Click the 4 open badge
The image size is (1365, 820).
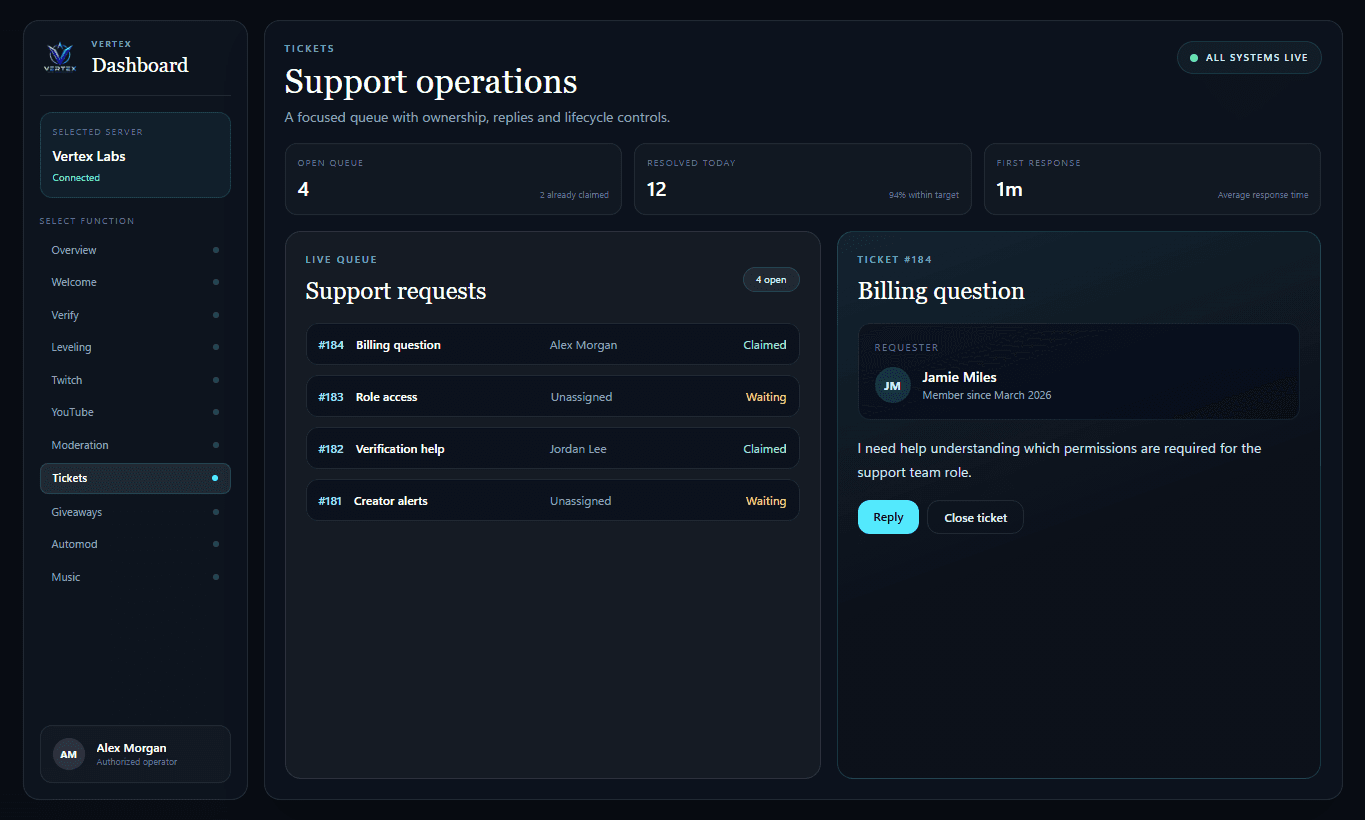tap(771, 280)
